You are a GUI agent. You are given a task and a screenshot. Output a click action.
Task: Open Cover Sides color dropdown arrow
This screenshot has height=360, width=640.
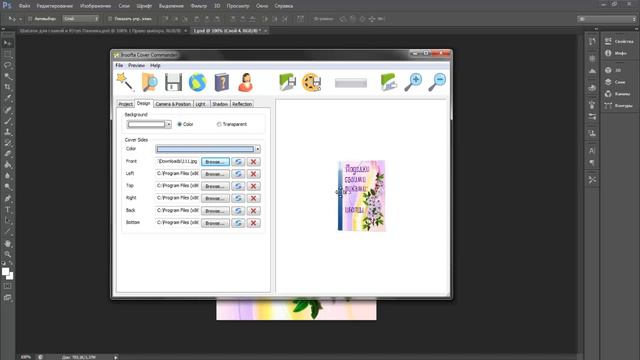258,149
